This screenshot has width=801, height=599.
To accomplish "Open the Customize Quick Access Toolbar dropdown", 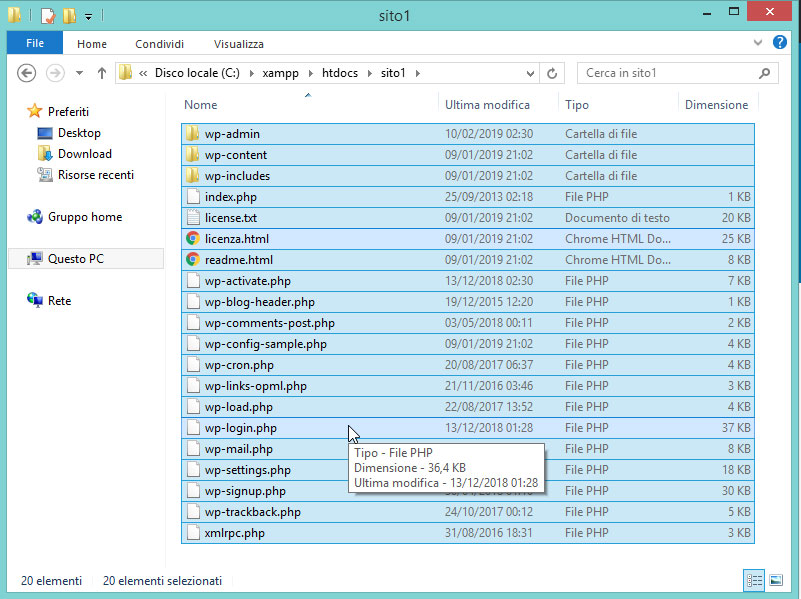I will point(88,17).
